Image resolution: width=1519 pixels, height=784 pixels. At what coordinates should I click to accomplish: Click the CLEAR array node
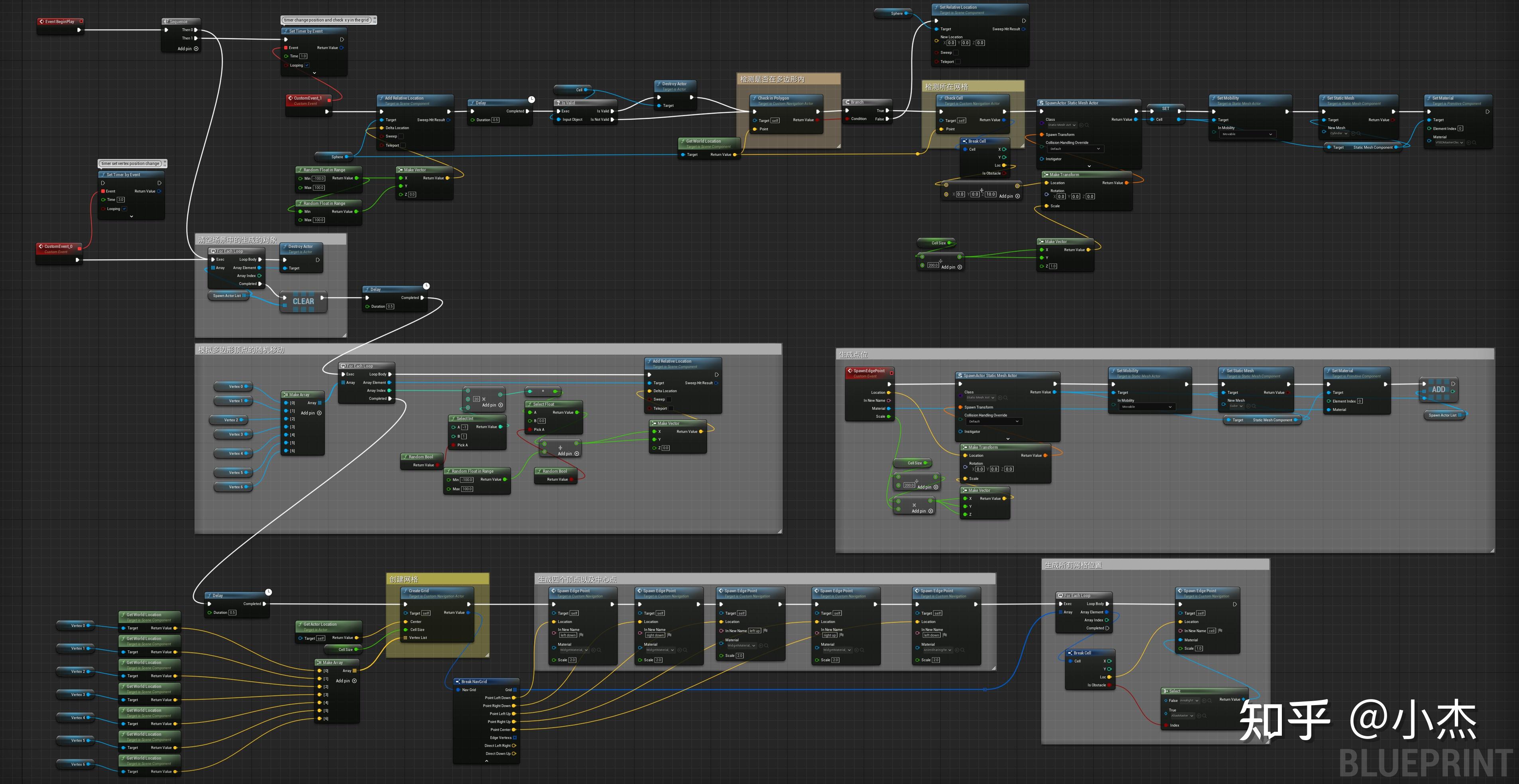click(303, 301)
